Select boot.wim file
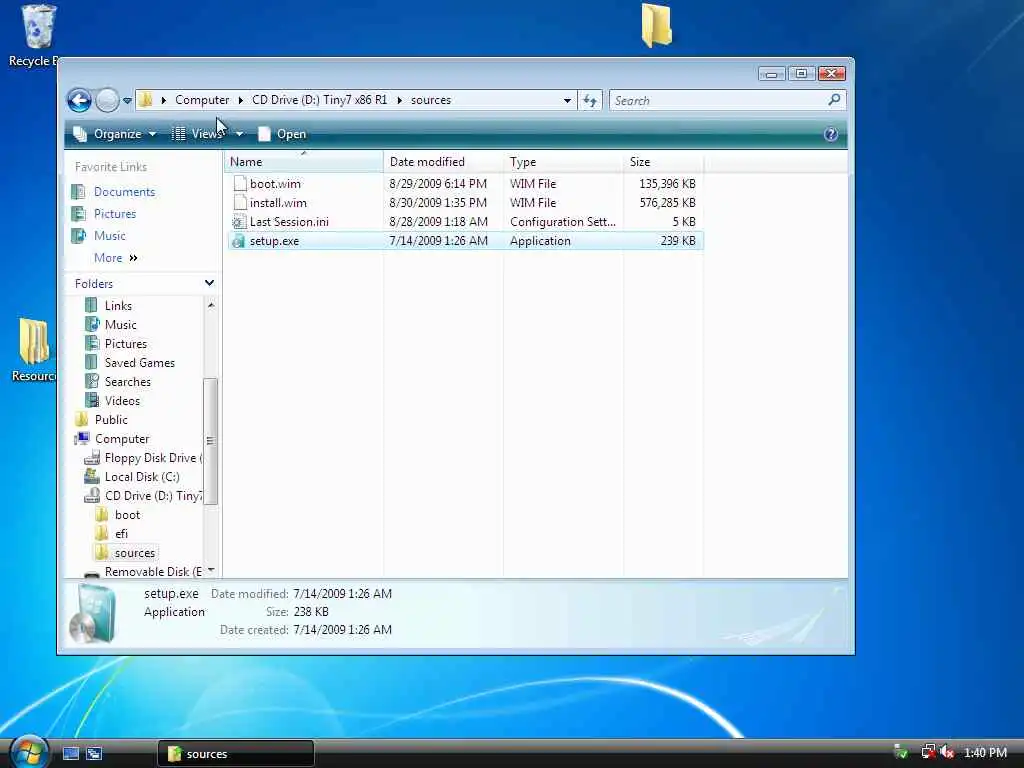 (465, 184)
